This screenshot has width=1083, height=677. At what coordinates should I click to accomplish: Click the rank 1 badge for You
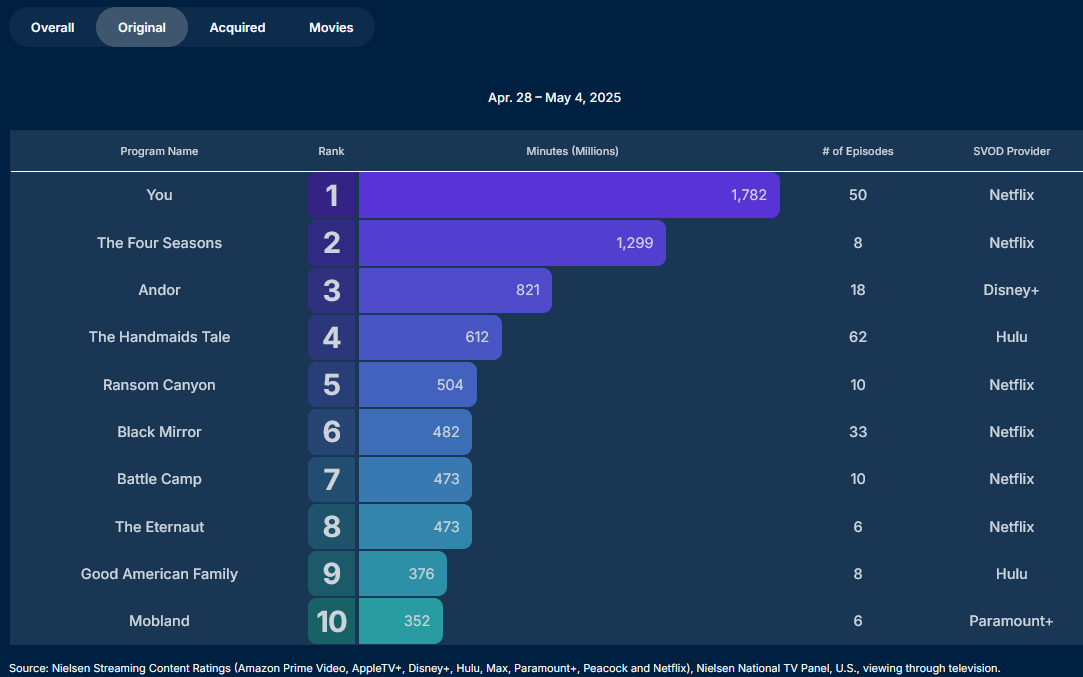pyautogui.click(x=332, y=195)
